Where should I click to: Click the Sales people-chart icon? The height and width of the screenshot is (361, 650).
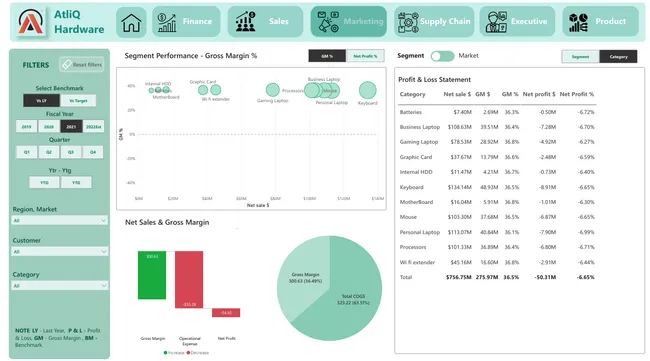pos(245,22)
